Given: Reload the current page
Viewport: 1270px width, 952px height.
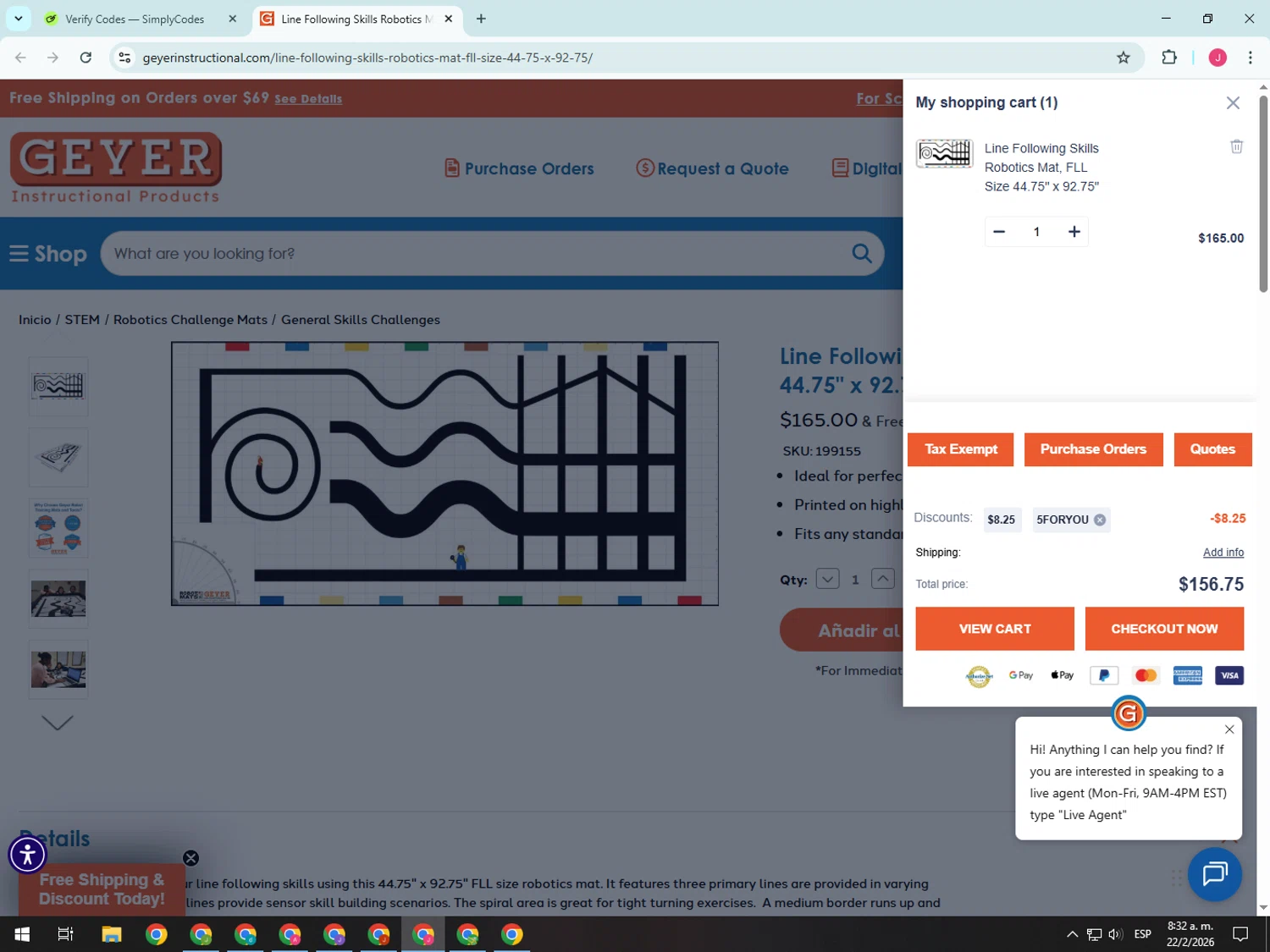Looking at the screenshot, I should pyautogui.click(x=86, y=58).
